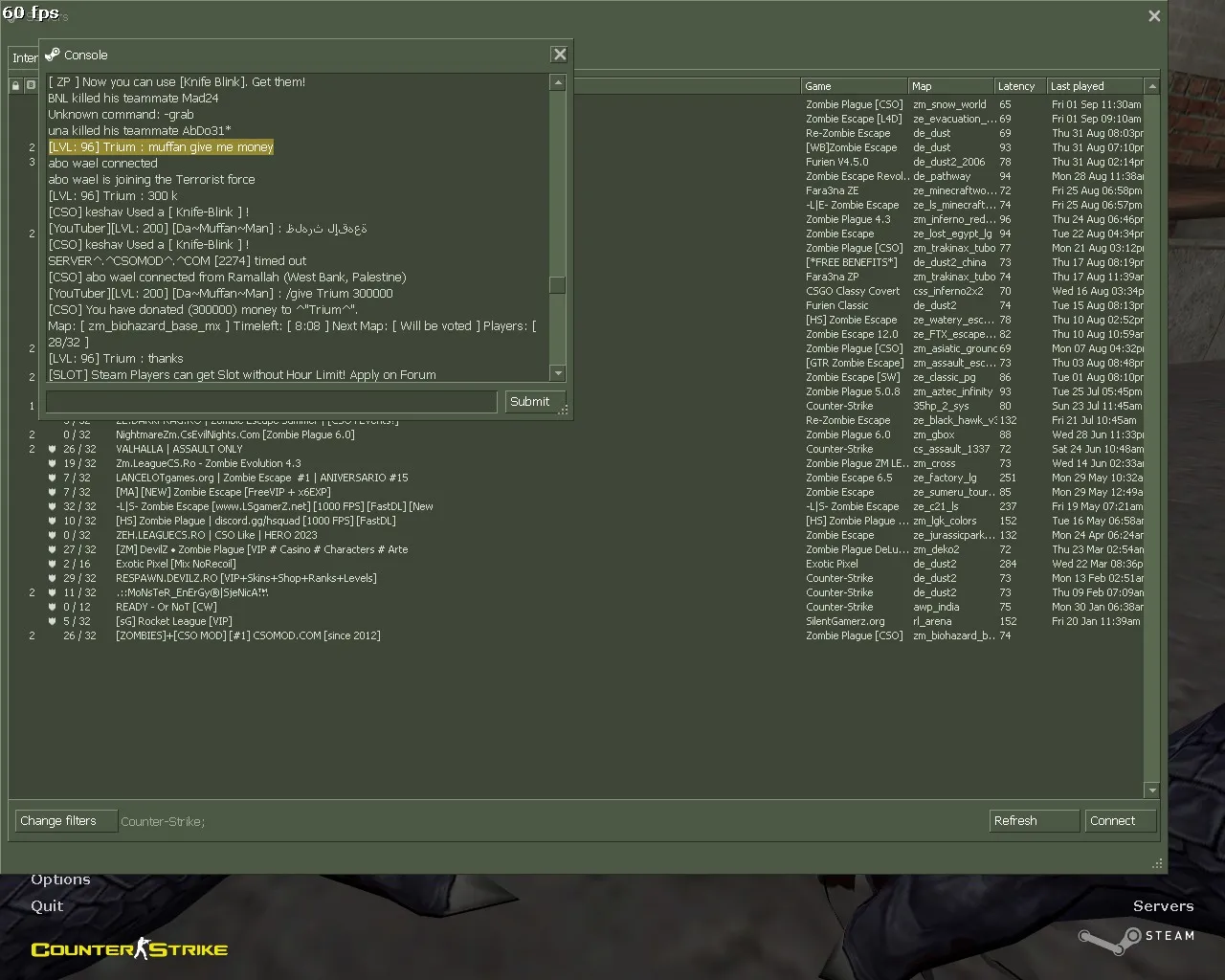The width and height of the screenshot is (1225, 980).
Task: Click the Counter-Strike logo
Action: click(129, 948)
